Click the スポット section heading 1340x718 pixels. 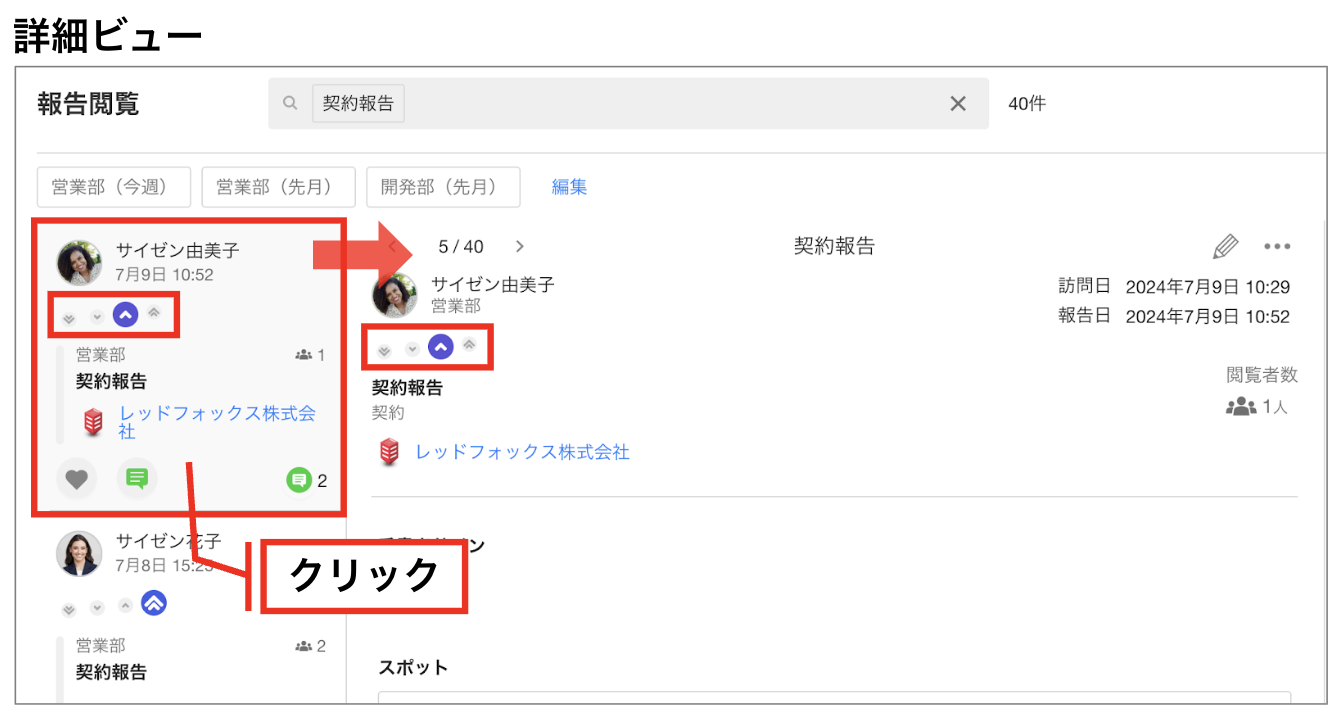[413, 667]
